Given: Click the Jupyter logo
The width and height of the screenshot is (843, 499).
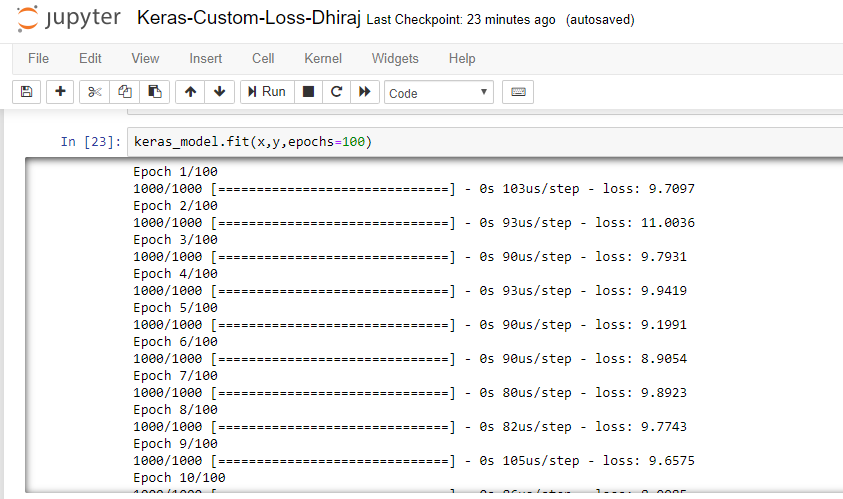Looking at the screenshot, I should pyautogui.click(x=68, y=19).
